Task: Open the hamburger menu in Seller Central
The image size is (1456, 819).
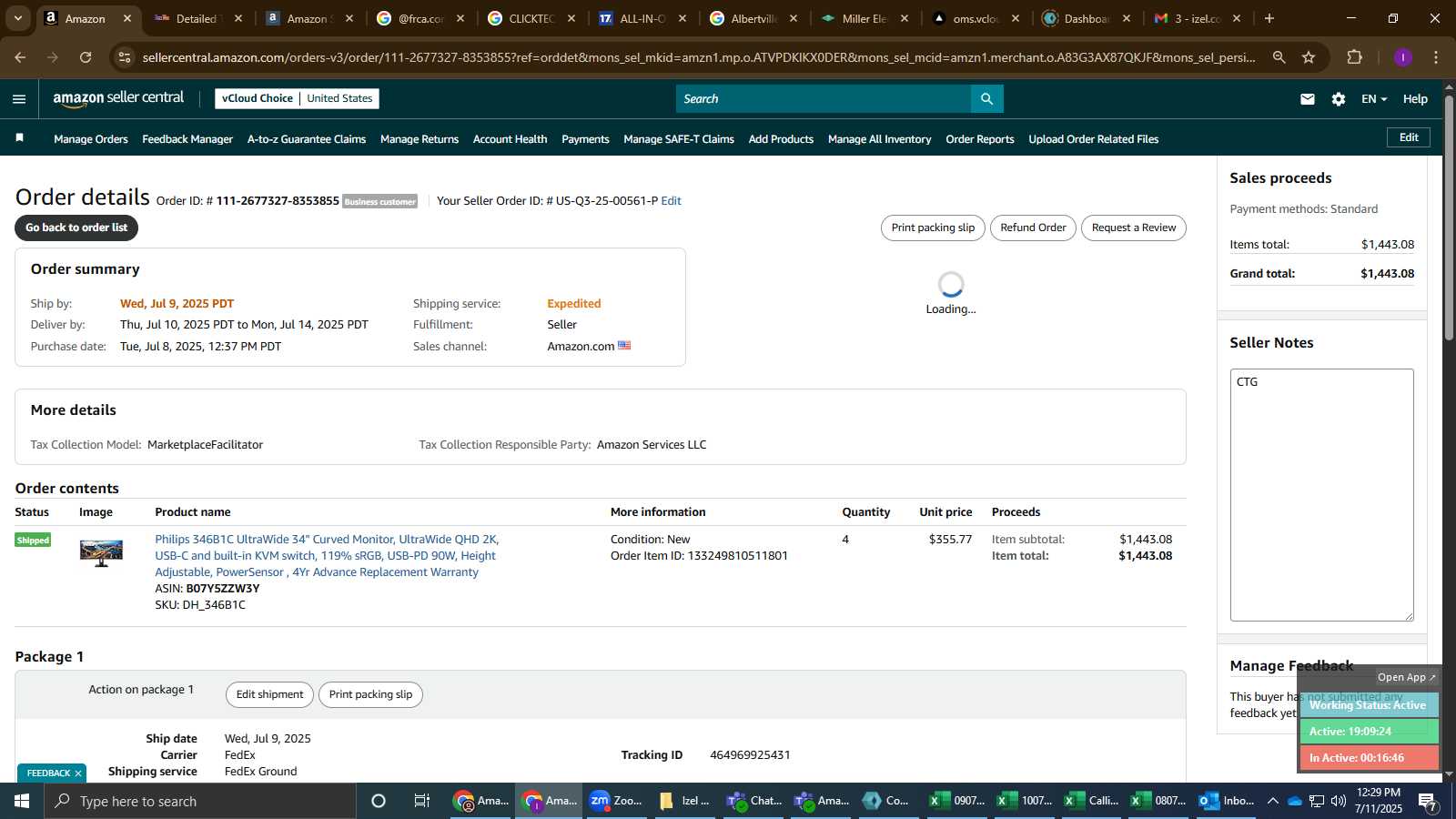Action: pos(19,99)
